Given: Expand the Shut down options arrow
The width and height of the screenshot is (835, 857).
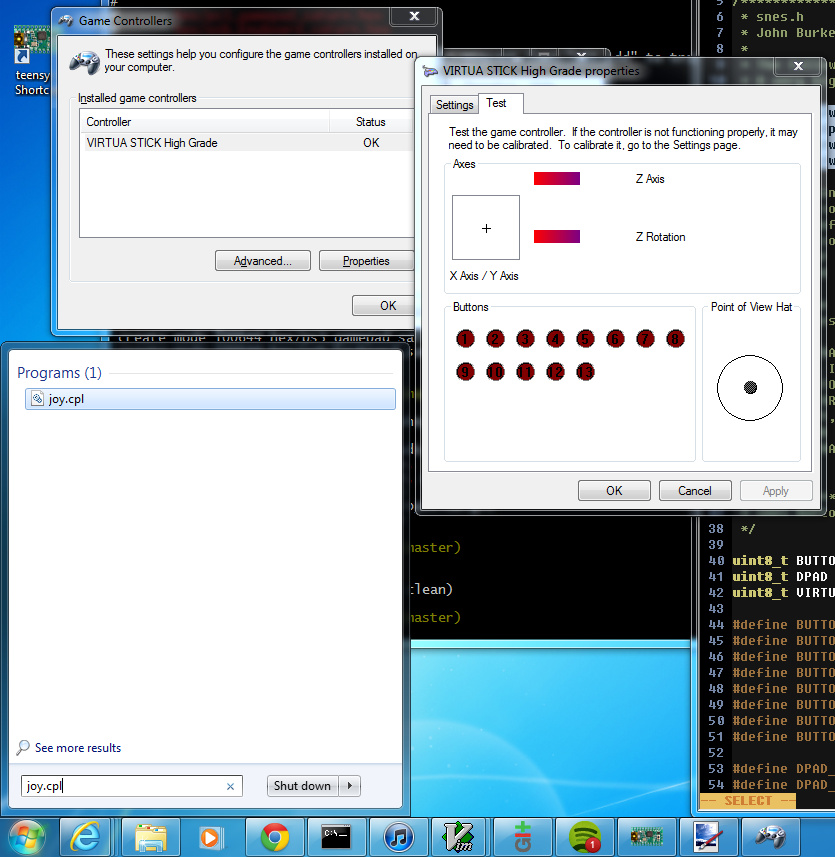Looking at the screenshot, I should click(350, 786).
